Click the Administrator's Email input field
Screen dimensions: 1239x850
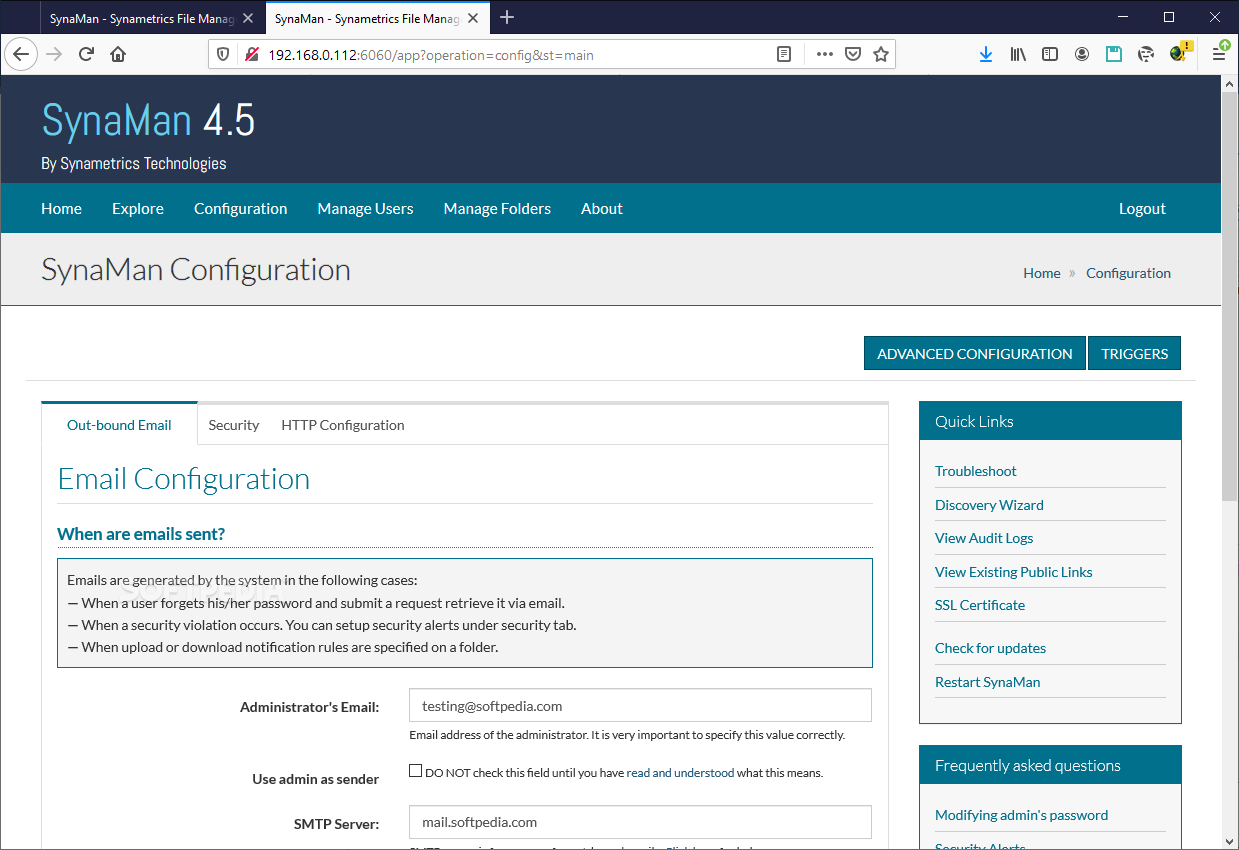640,705
